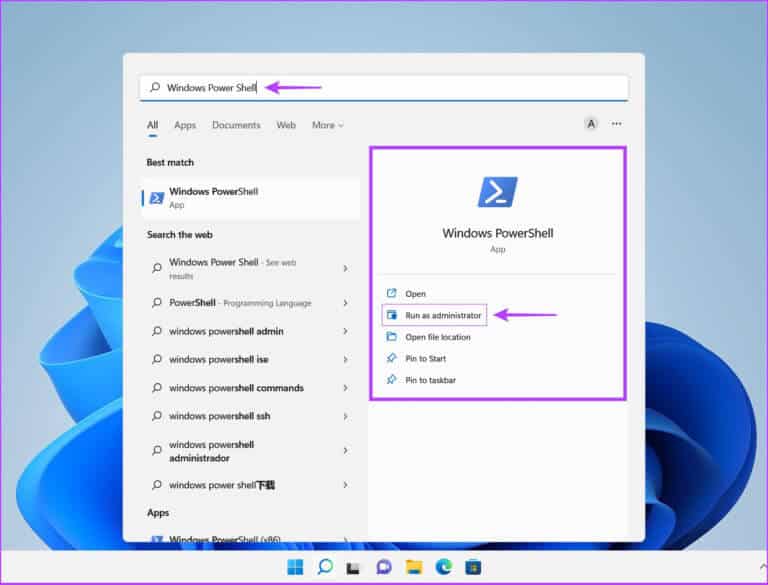Expand chevron for windows powershell administrador
The height and width of the screenshot is (585, 768).
pyautogui.click(x=345, y=450)
